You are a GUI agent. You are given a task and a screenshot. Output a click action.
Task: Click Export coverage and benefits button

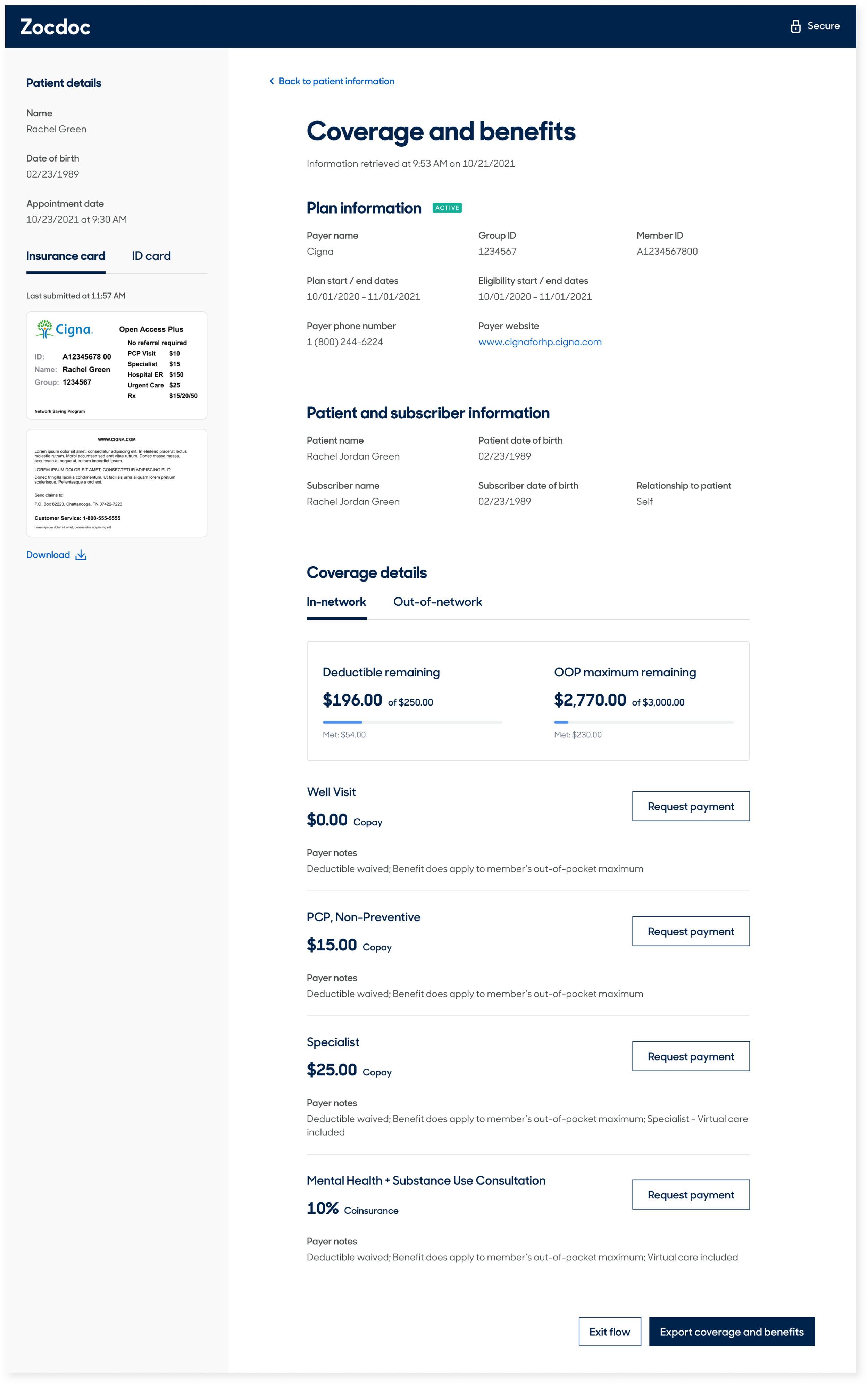731,1332
